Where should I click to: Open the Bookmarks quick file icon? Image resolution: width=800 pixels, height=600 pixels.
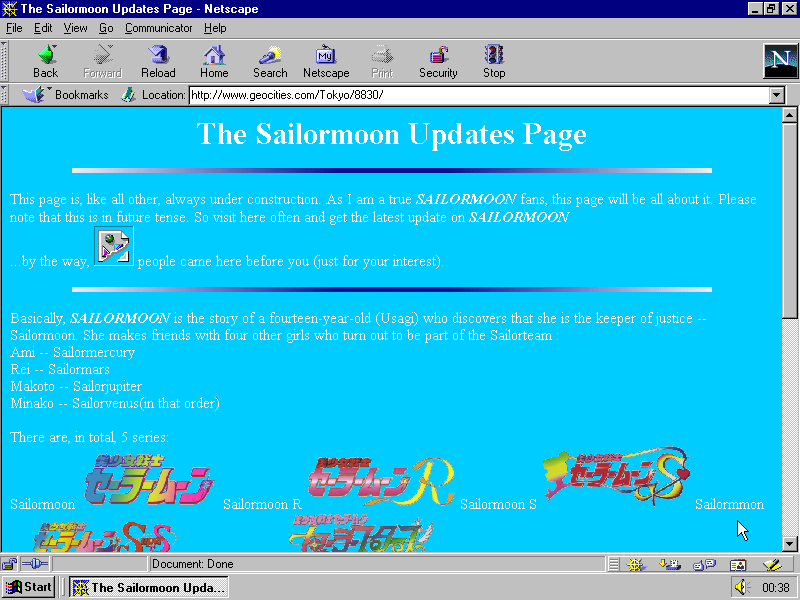35,95
